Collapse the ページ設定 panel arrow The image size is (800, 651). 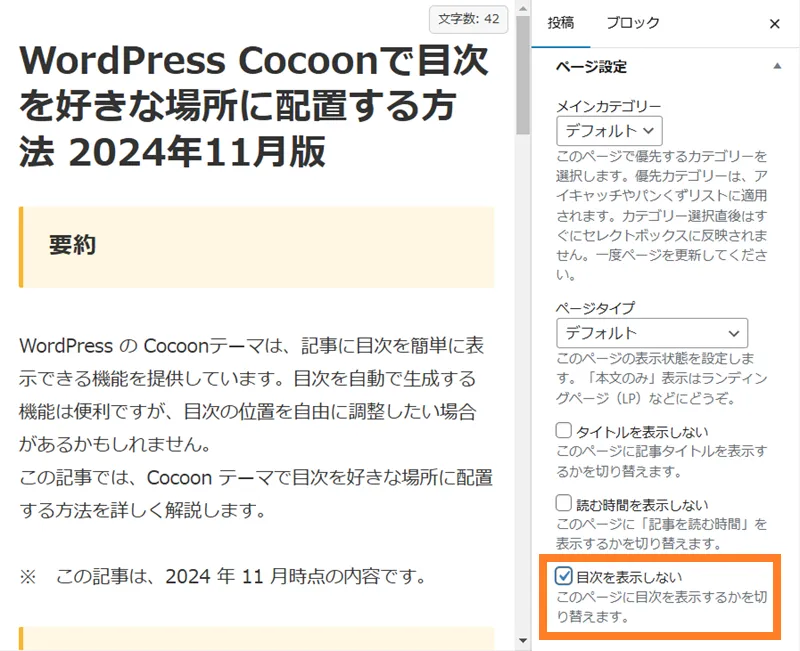777,66
